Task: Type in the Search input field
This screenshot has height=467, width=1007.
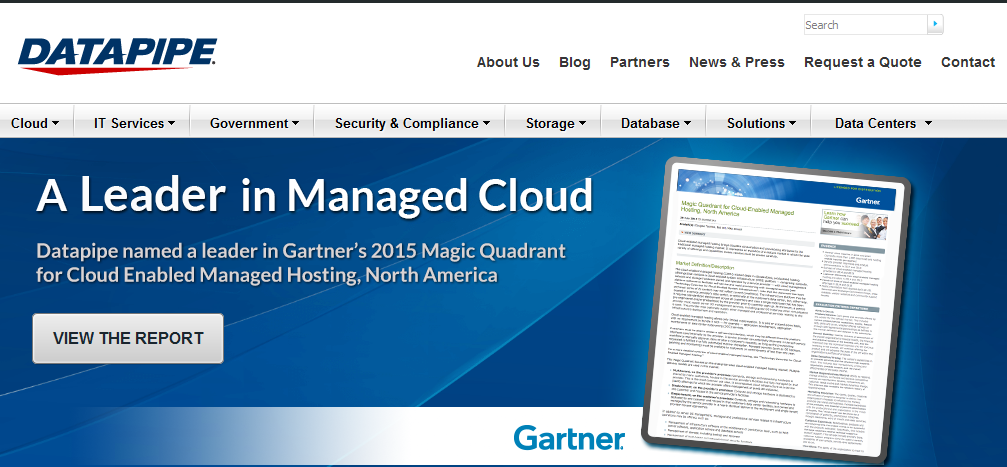Action: [865, 25]
